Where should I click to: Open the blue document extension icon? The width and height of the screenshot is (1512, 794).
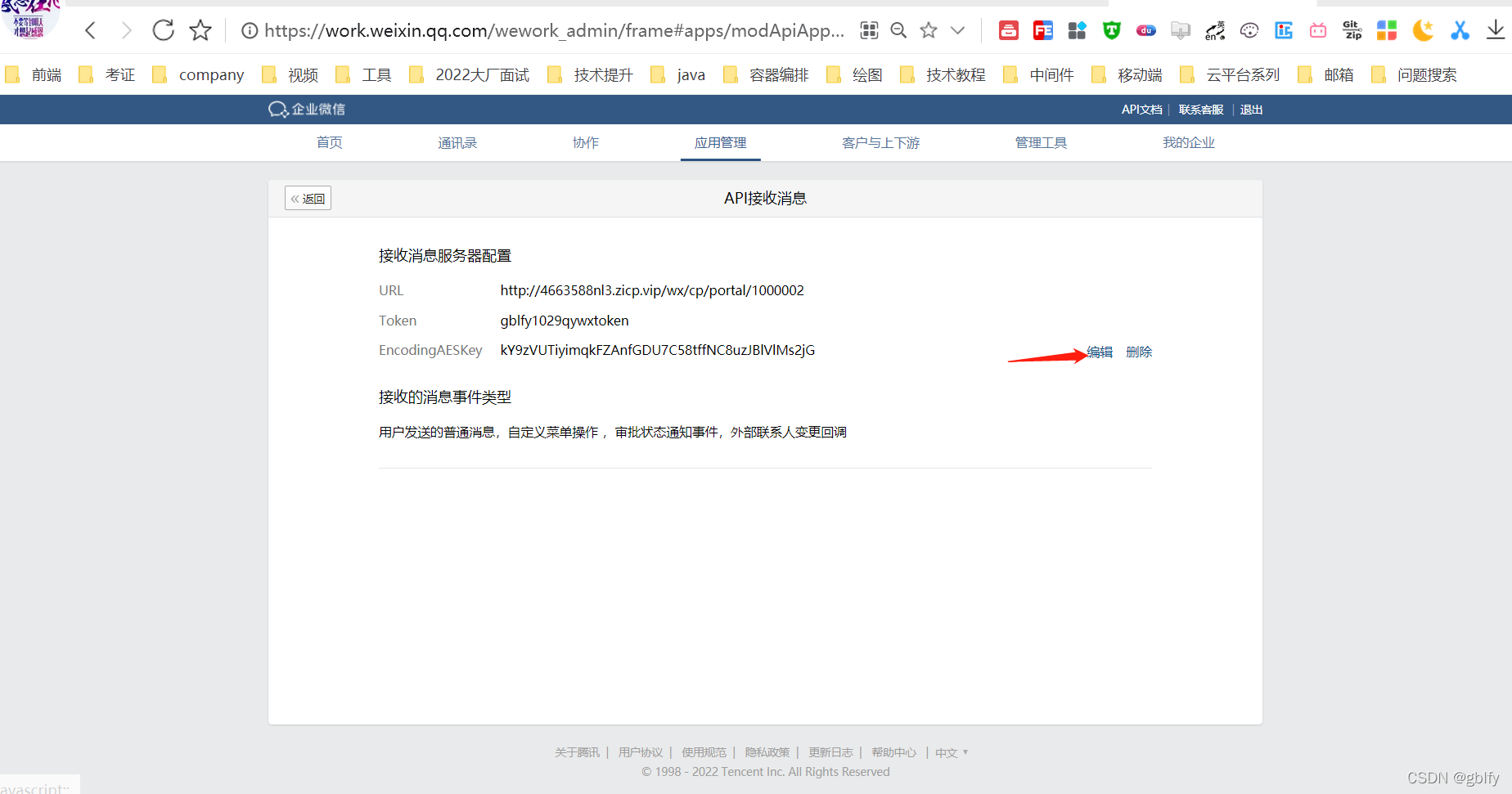1284,31
